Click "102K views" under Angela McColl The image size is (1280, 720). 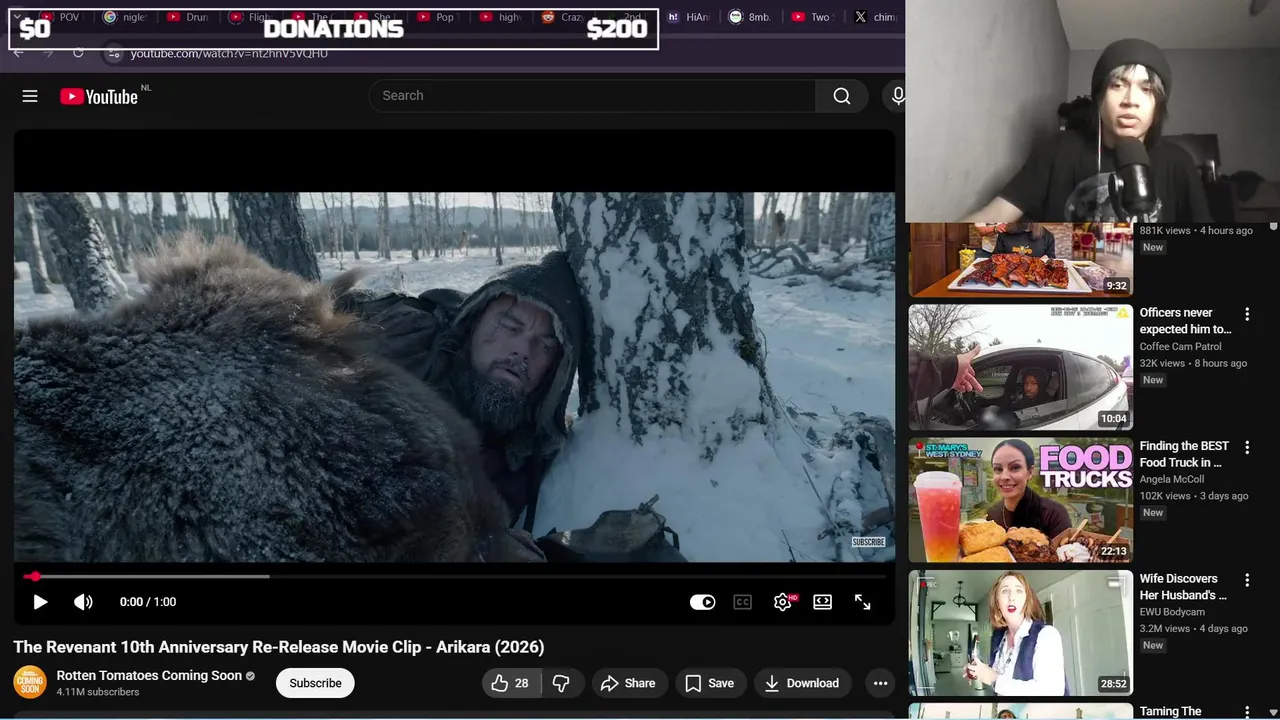[x=1165, y=496]
